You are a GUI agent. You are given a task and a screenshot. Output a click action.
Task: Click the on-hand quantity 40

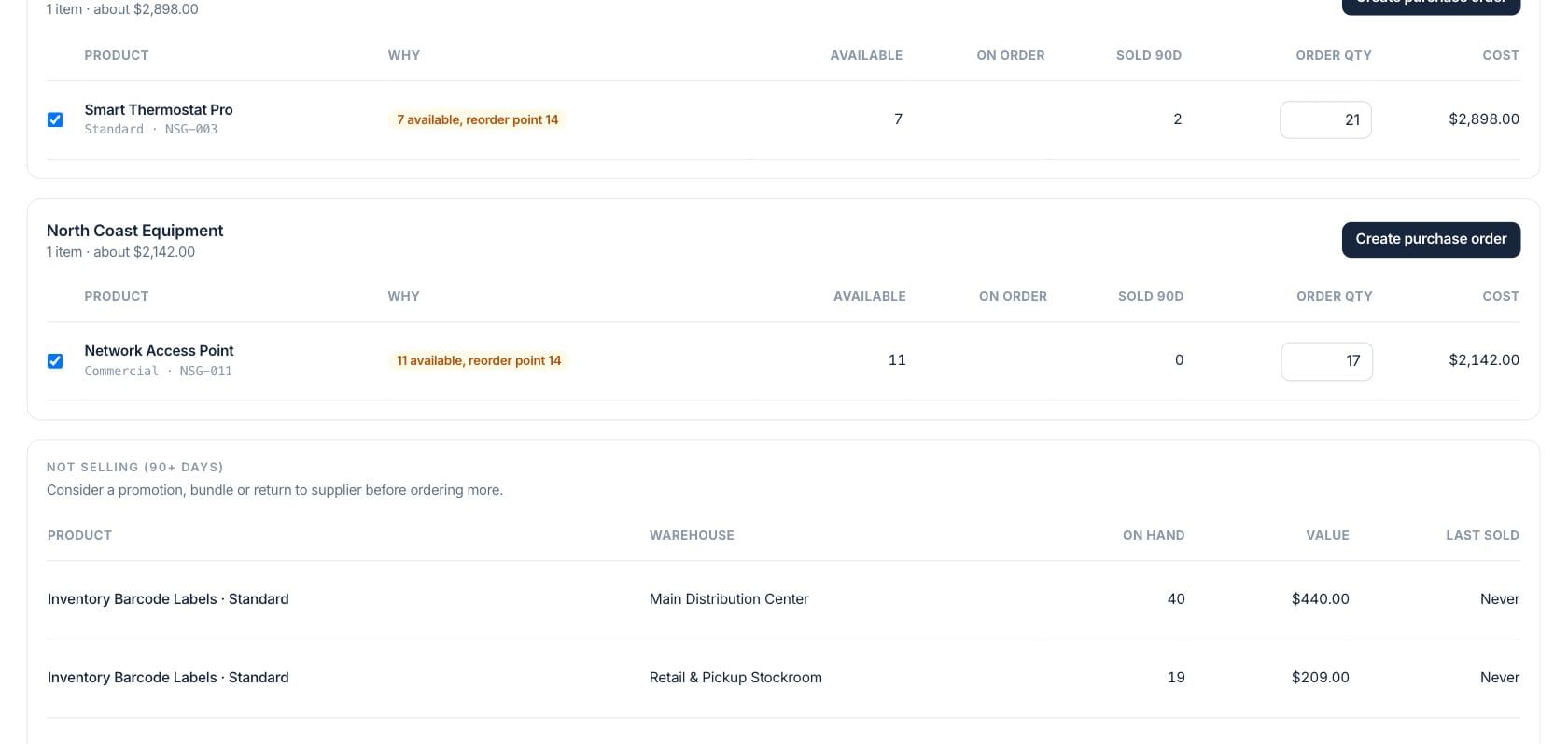click(1176, 599)
